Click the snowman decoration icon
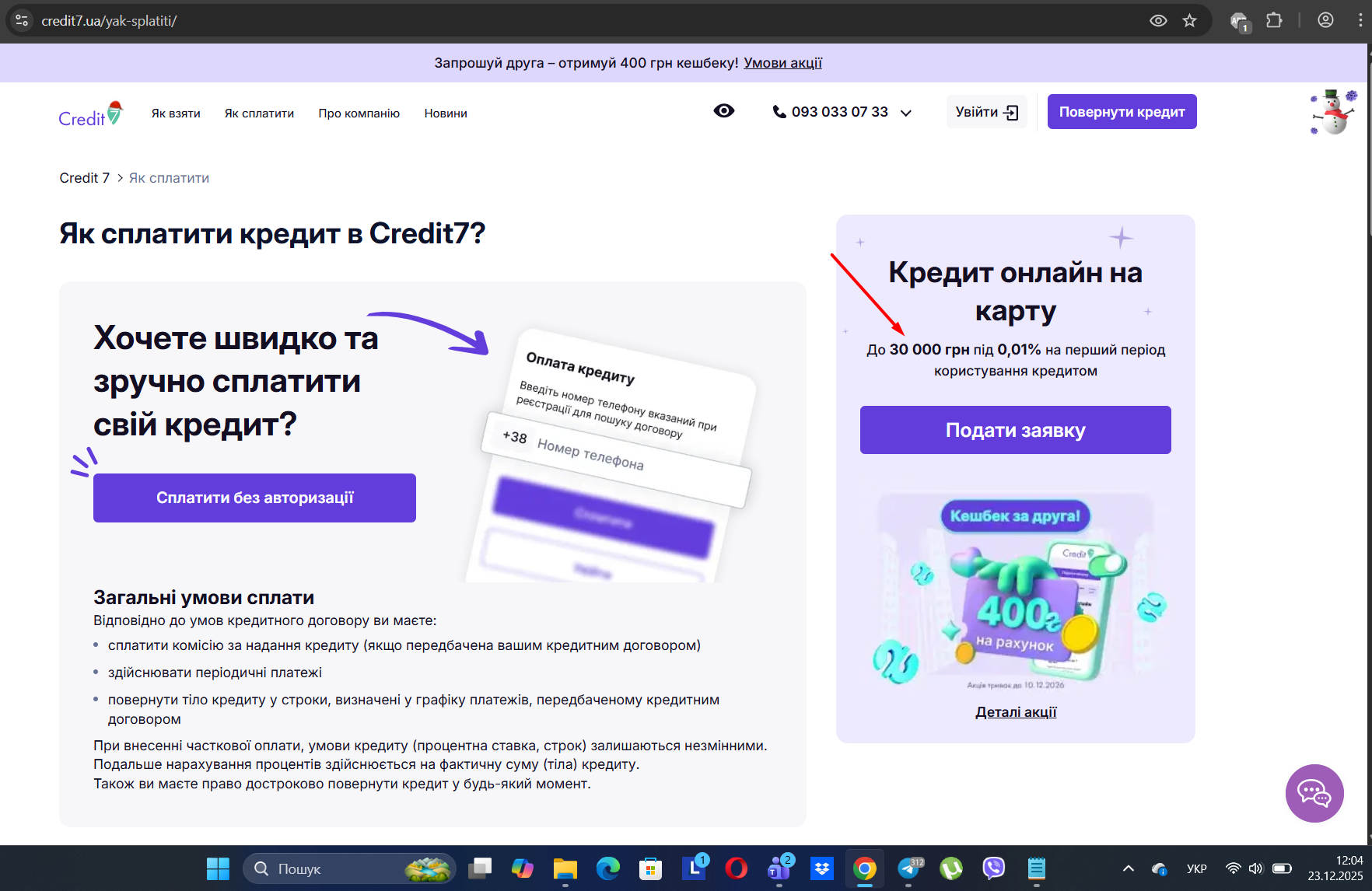 (1335, 112)
